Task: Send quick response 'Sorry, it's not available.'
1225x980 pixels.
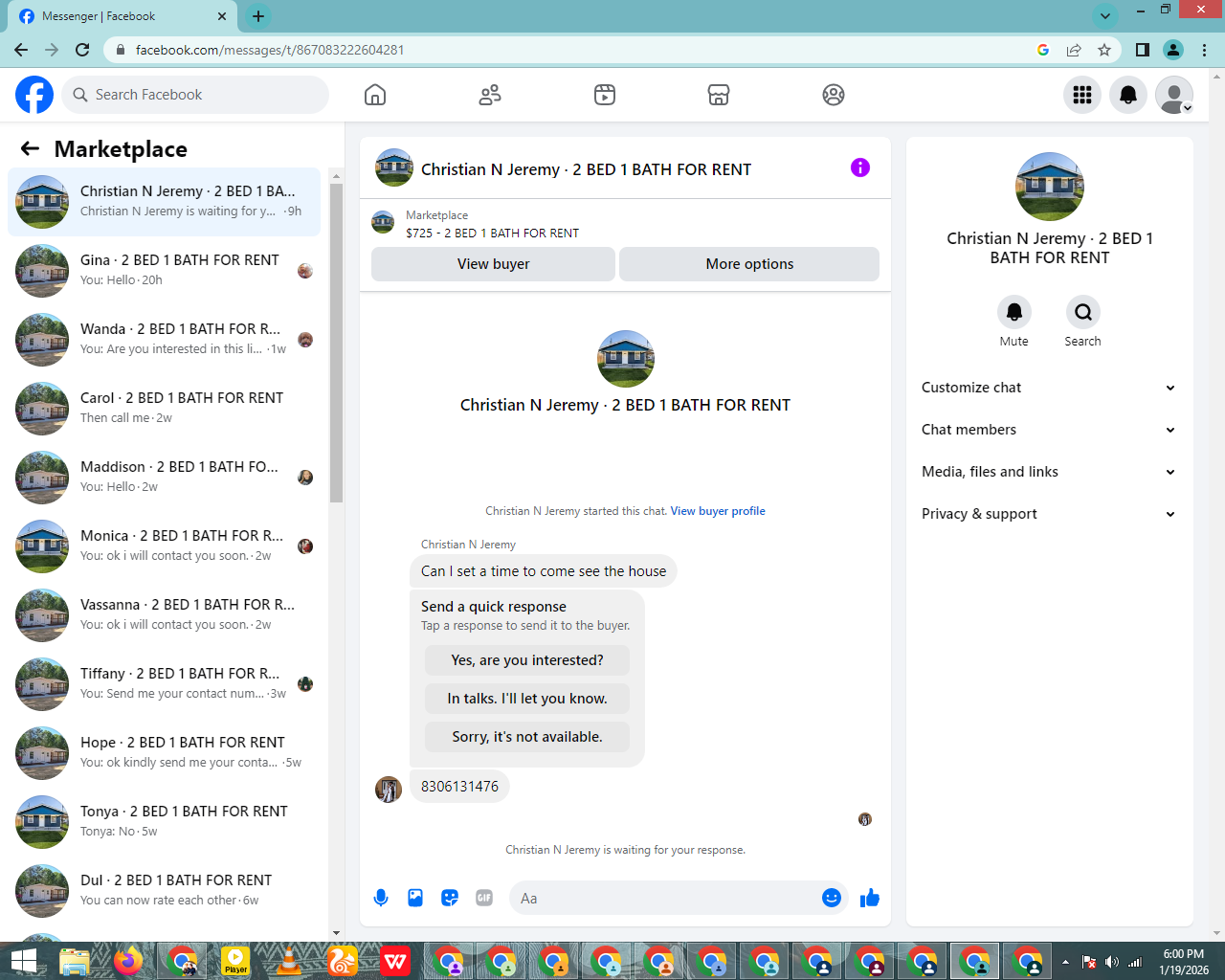Action: [527, 737]
